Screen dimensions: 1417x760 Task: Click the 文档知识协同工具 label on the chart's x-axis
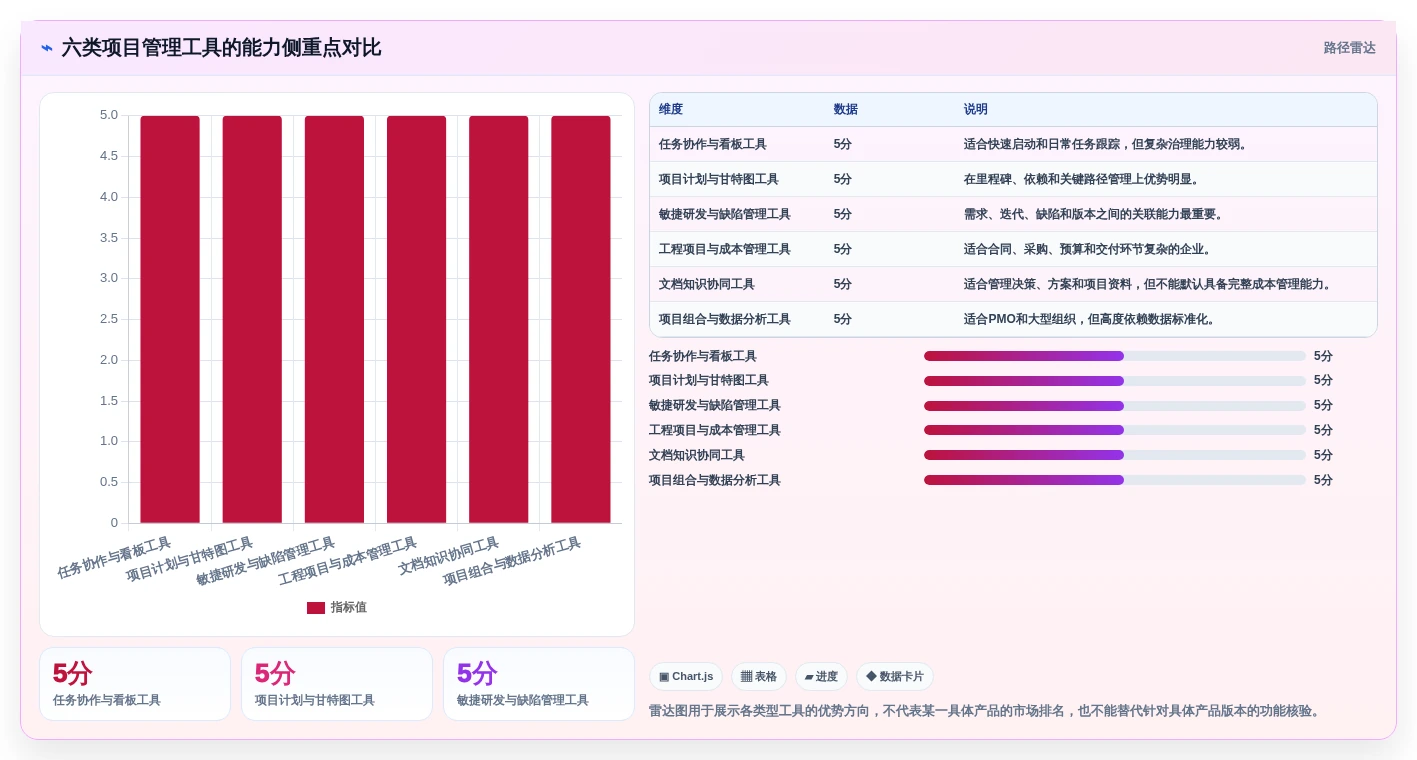(x=449, y=556)
